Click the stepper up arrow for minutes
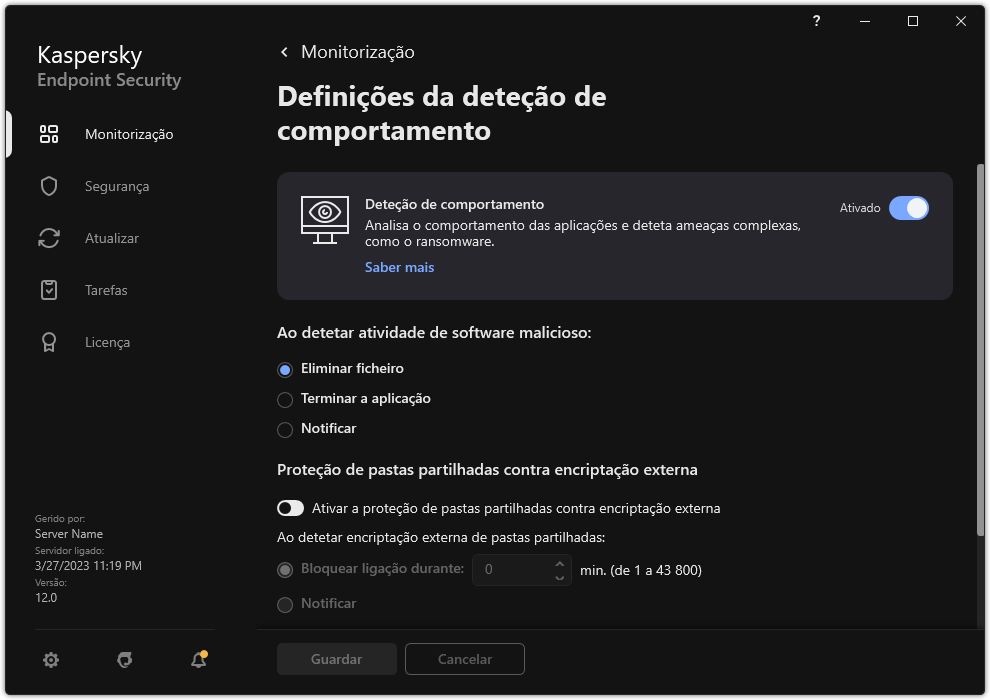Viewport: 990px width, 700px height. (558, 563)
